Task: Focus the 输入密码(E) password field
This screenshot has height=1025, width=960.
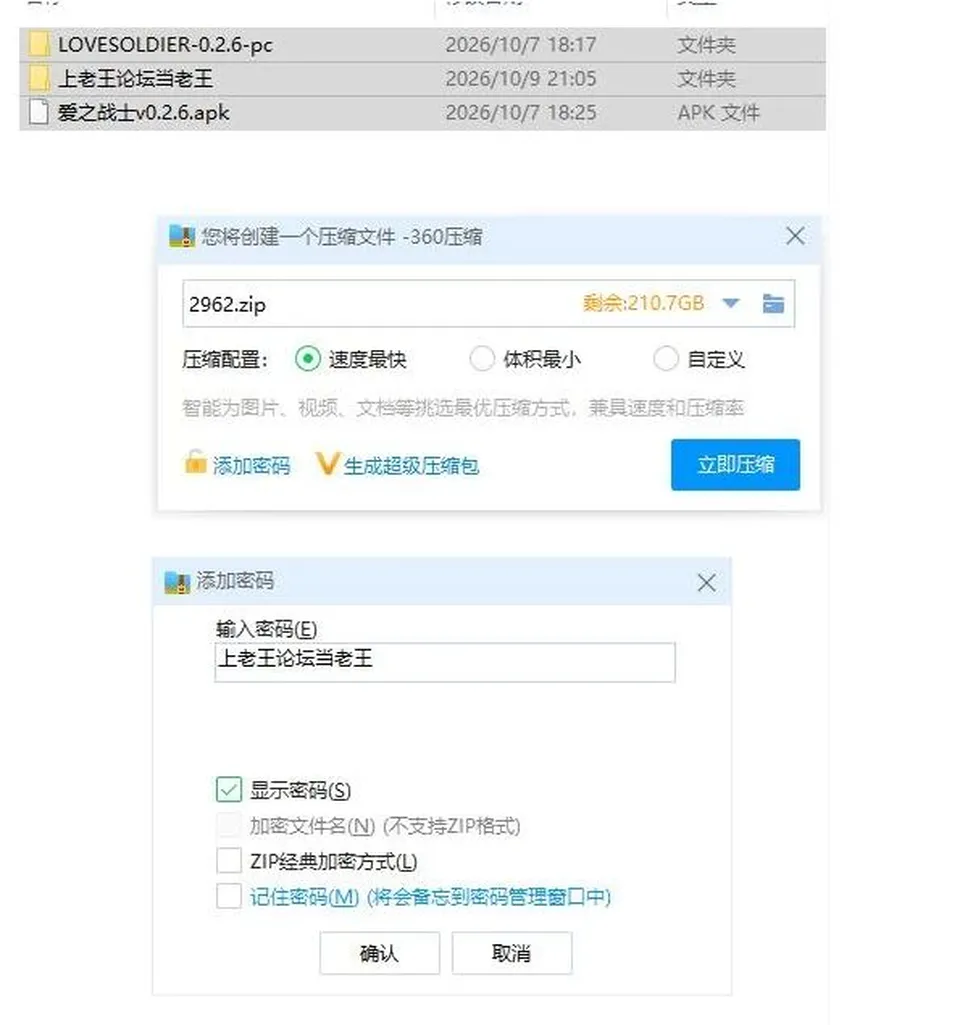Action: click(444, 662)
